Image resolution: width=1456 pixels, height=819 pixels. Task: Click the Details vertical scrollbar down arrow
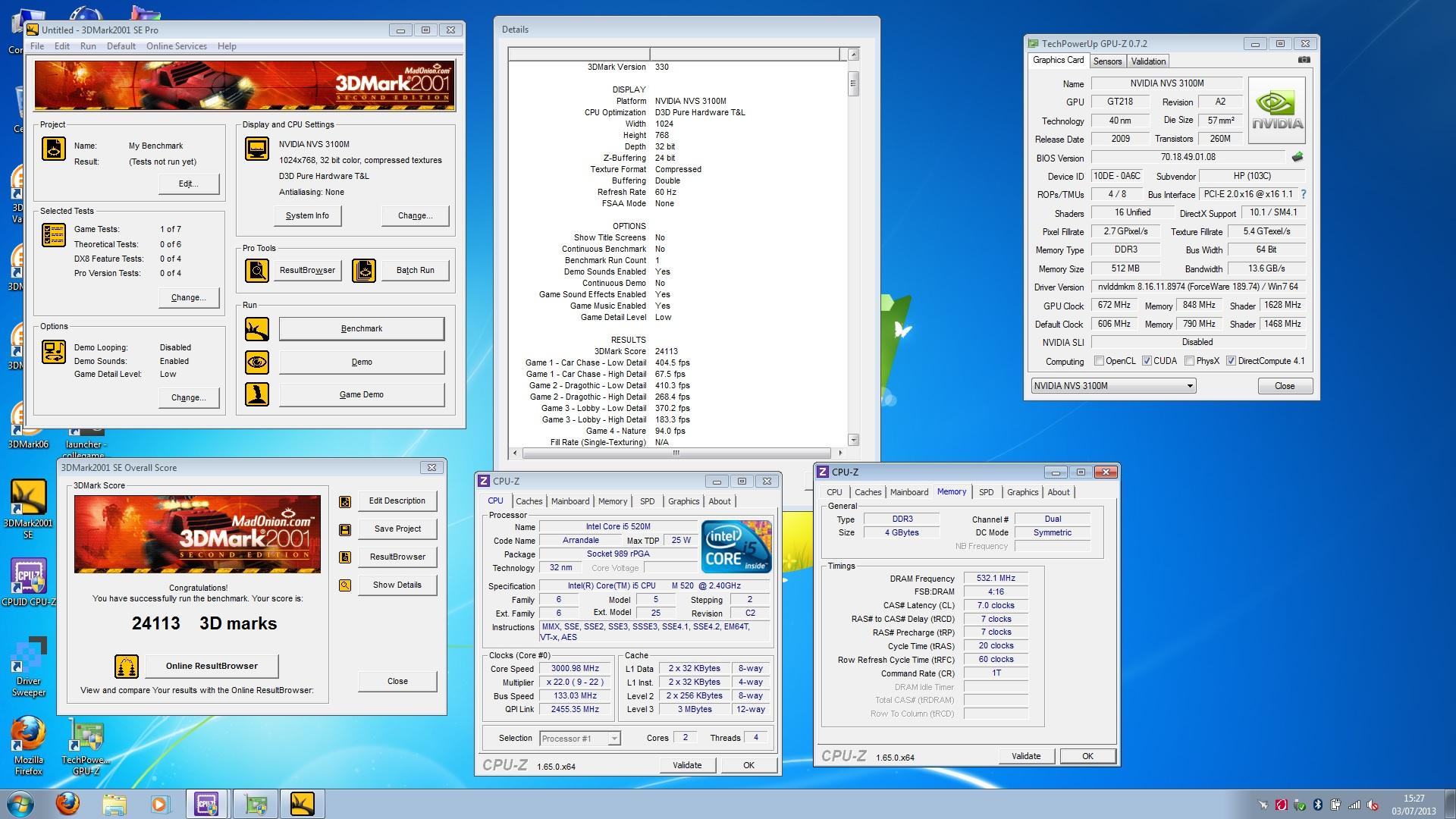click(854, 440)
